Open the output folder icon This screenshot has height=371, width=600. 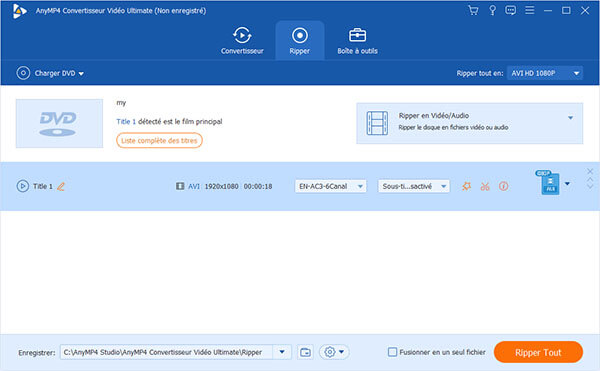point(305,352)
